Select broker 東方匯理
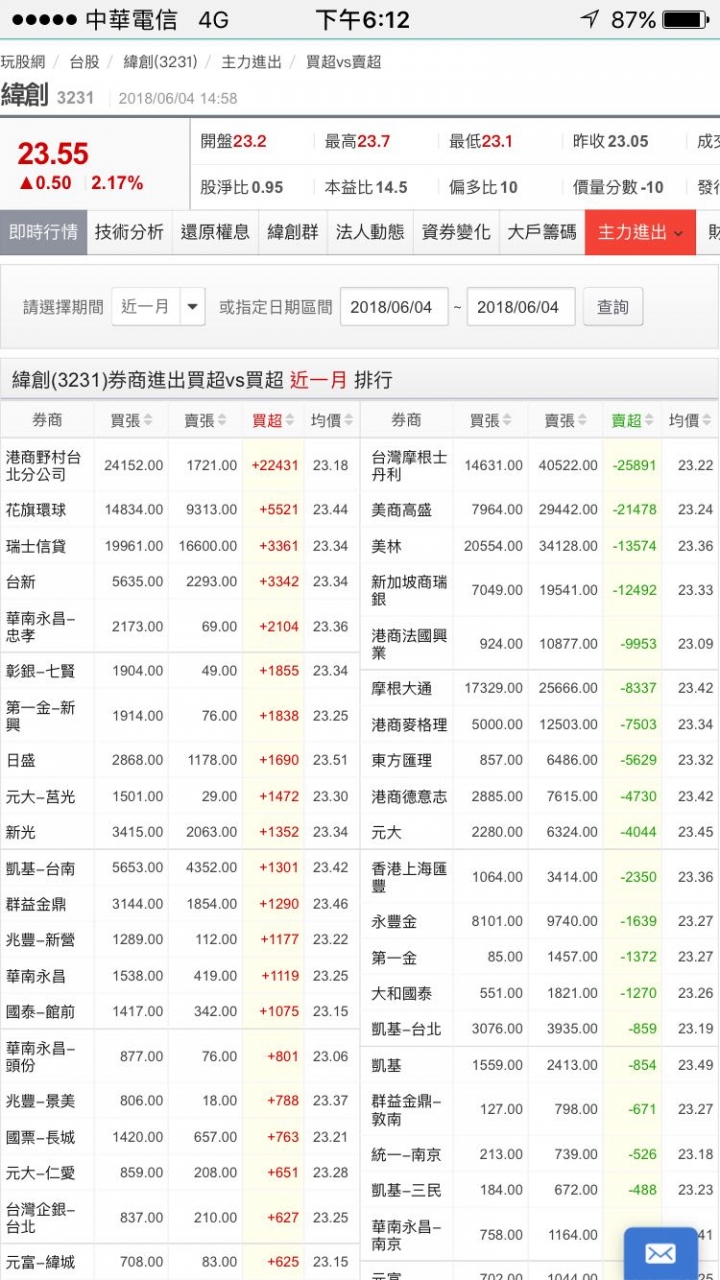Screen dimensions: 720x1280 [402, 761]
